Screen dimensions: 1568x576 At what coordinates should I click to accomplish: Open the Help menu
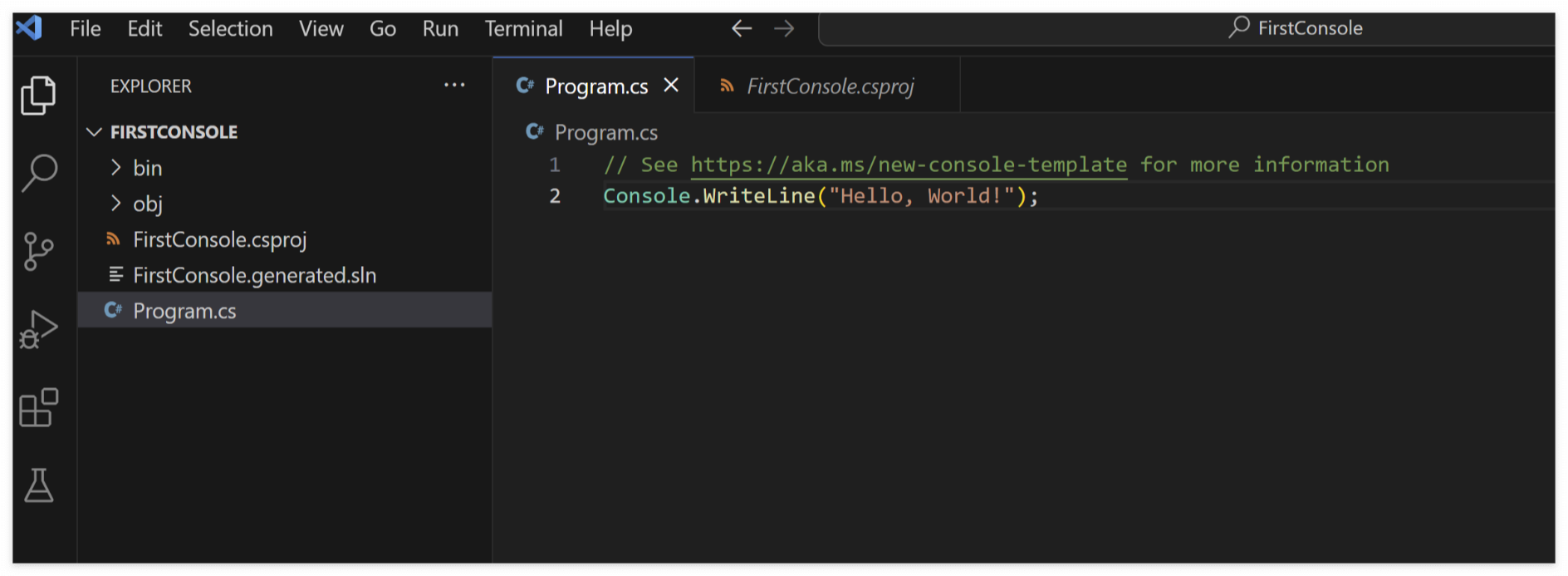click(x=611, y=28)
